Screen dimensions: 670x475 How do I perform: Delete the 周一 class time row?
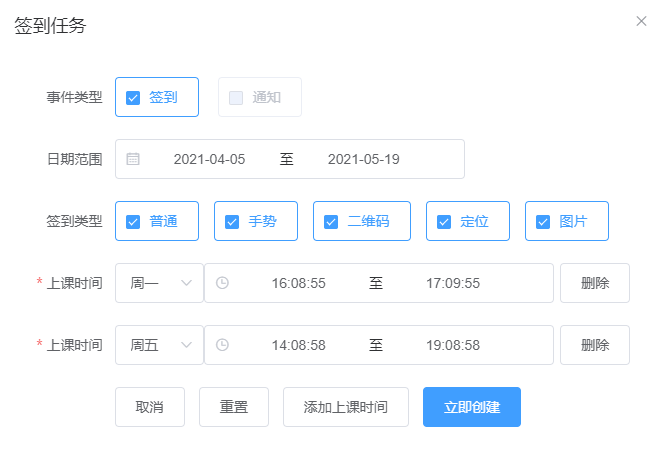pos(595,283)
